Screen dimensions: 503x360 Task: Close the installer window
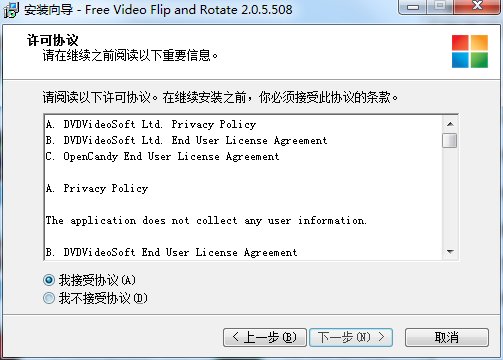(x=477, y=7)
